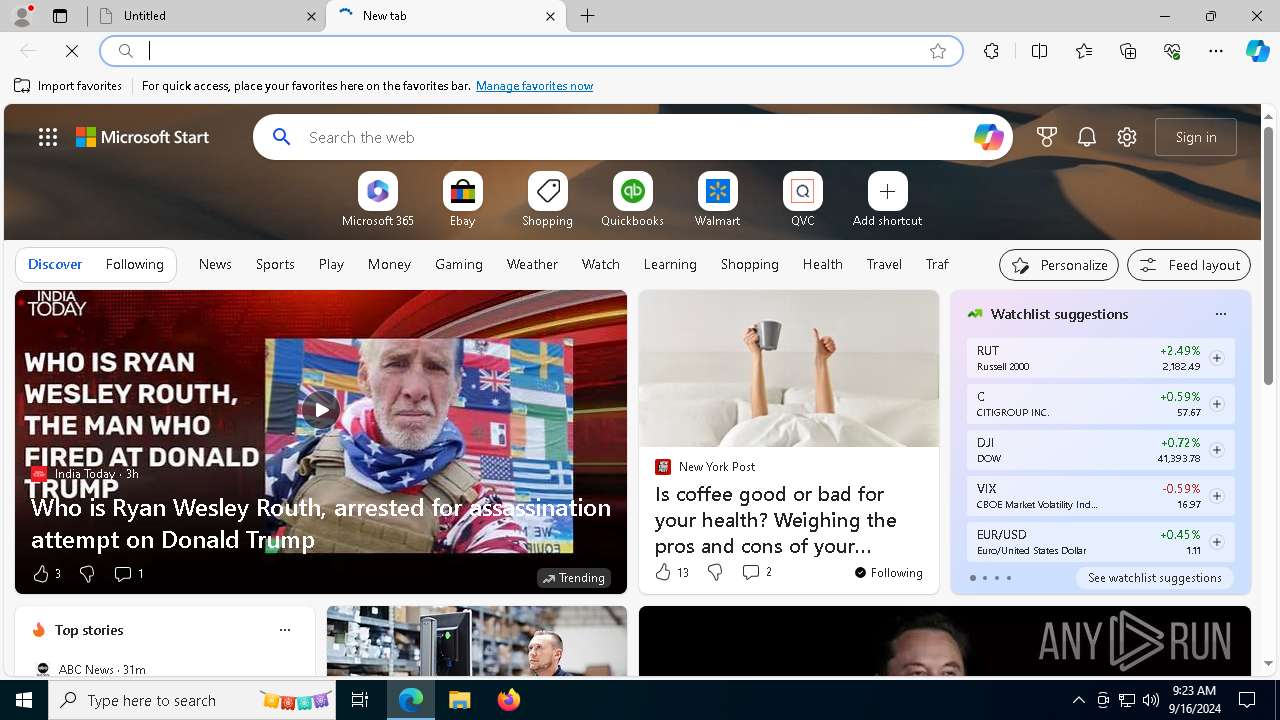Open Edge Settings and more menu
The image size is (1280, 720).
point(1216,51)
